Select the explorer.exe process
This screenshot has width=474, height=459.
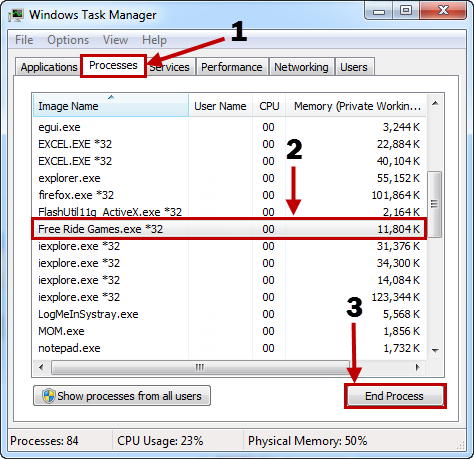click(x=229, y=178)
